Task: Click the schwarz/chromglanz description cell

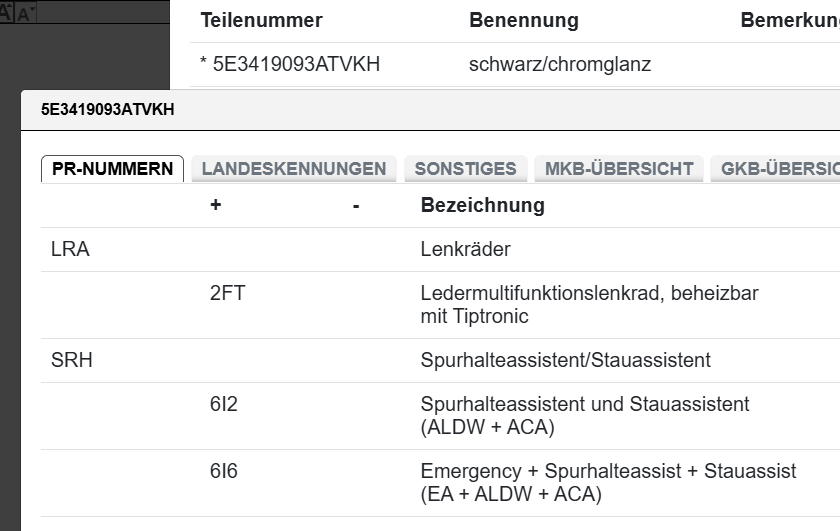Action: click(x=560, y=65)
